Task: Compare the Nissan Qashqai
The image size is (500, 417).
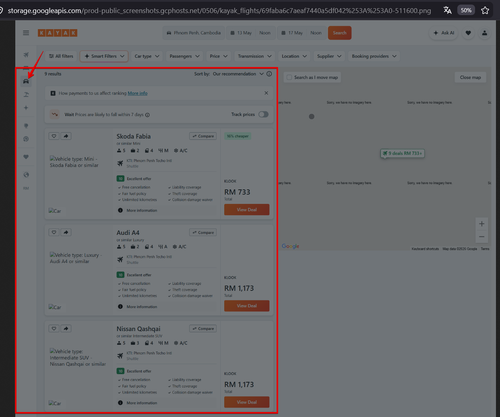Action: (x=203, y=329)
